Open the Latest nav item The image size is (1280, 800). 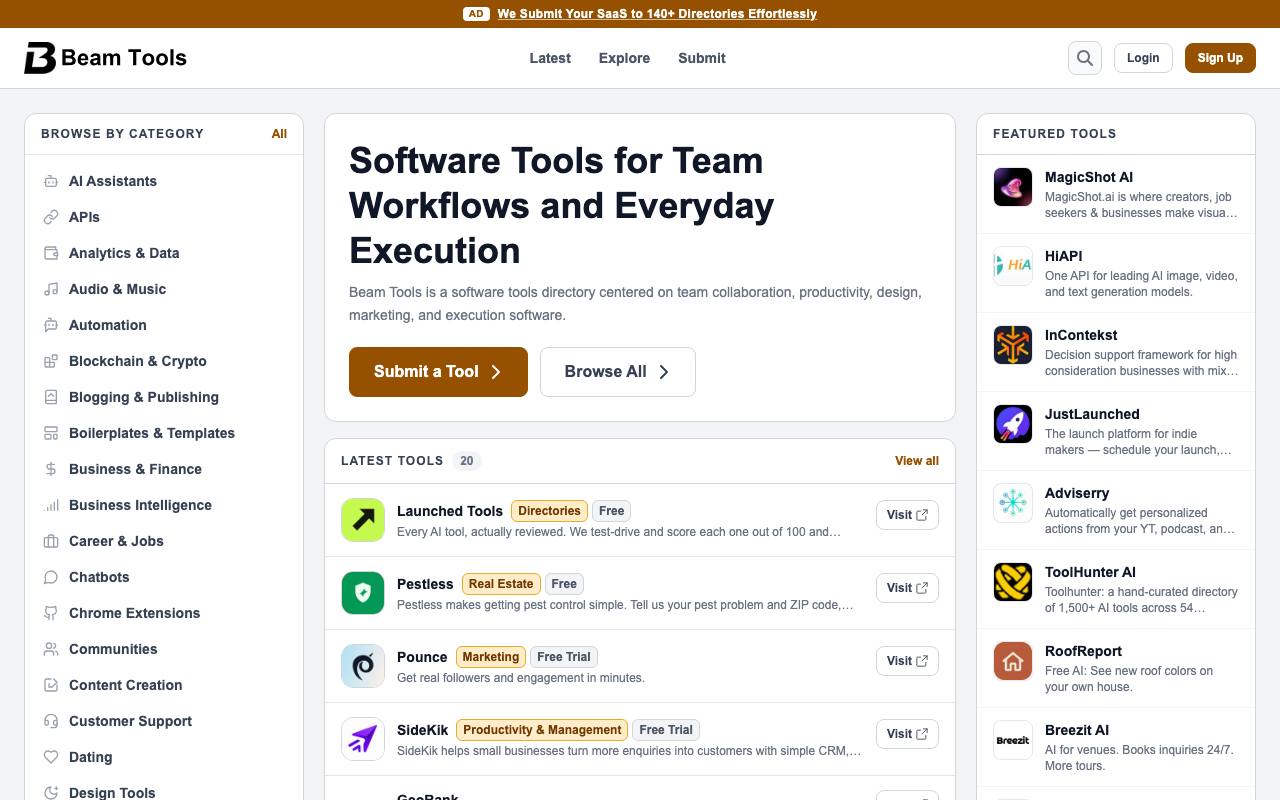pos(550,58)
